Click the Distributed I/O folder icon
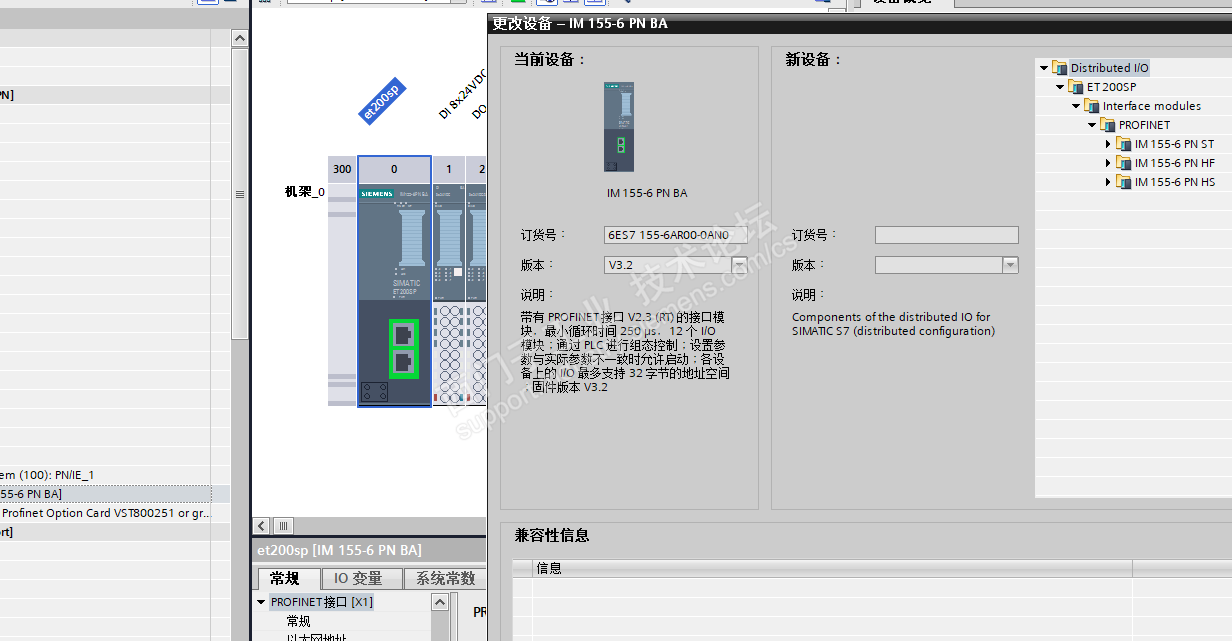1232x641 pixels. pos(1060,68)
